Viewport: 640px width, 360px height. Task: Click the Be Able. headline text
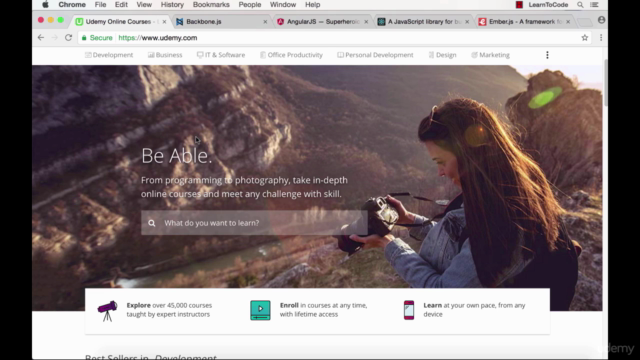[177, 156]
